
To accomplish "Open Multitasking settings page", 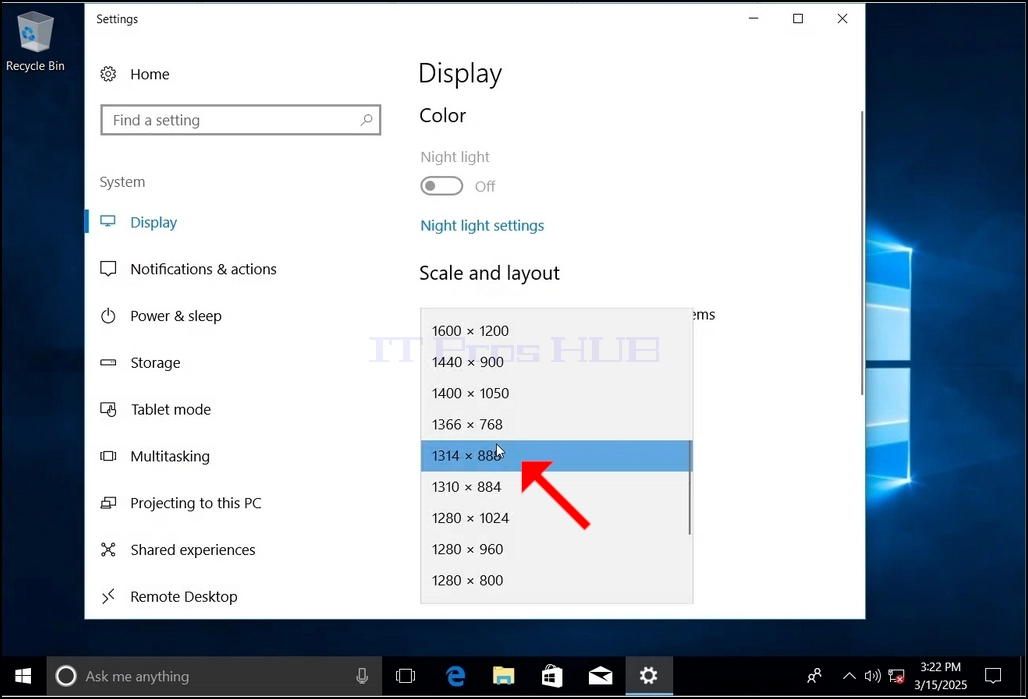I will (x=170, y=456).
